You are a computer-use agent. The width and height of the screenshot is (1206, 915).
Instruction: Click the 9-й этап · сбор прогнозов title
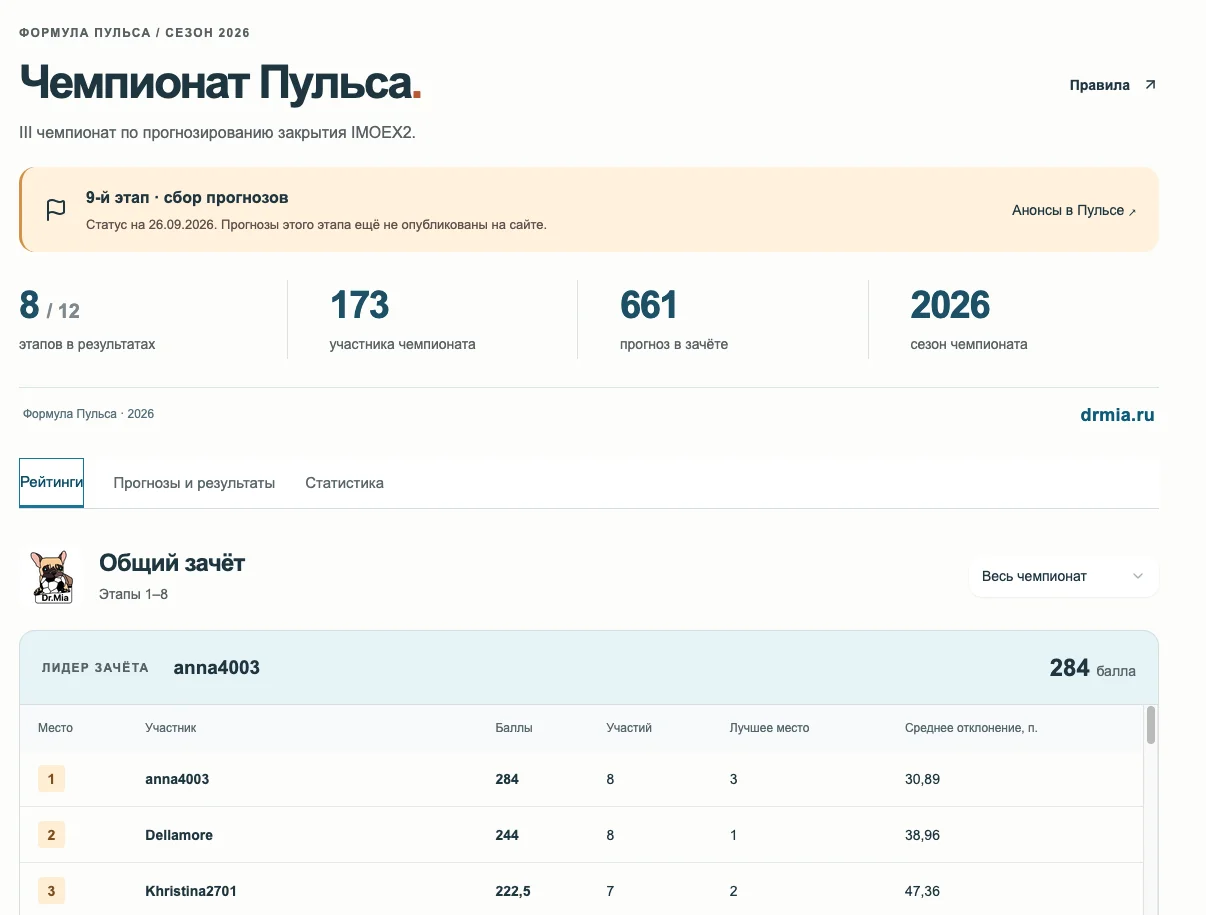coord(187,198)
